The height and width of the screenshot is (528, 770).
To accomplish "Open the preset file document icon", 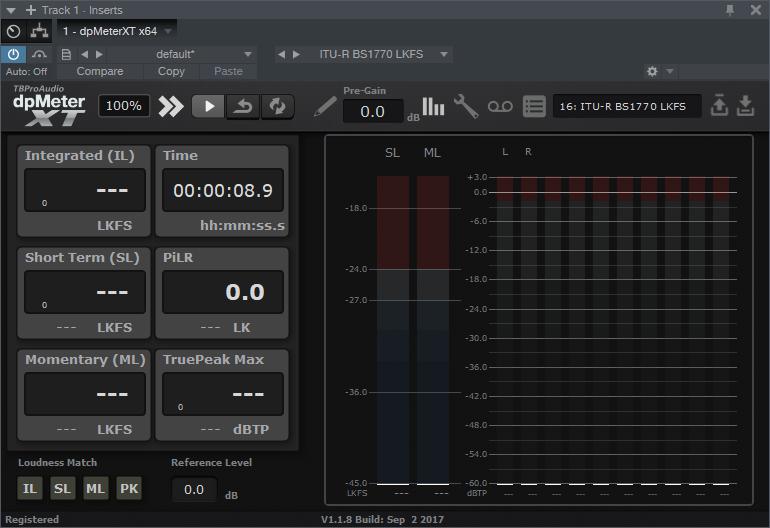I will (66, 54).
